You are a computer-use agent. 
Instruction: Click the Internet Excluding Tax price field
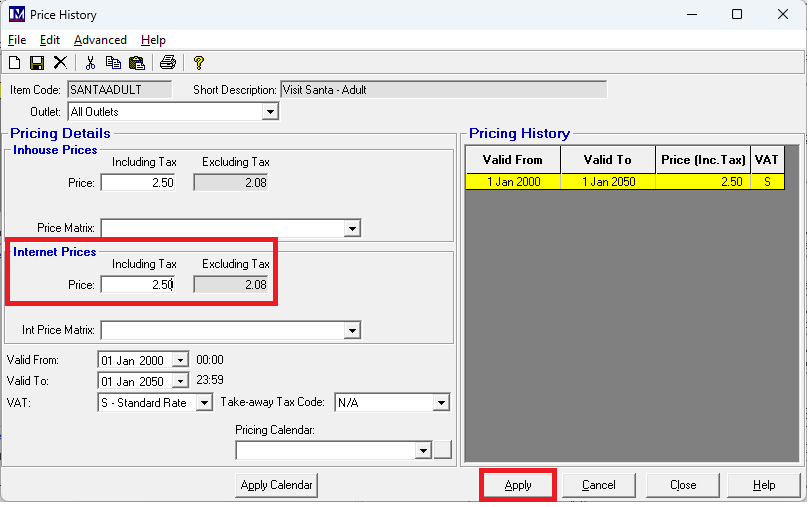[x=231, y=285]
